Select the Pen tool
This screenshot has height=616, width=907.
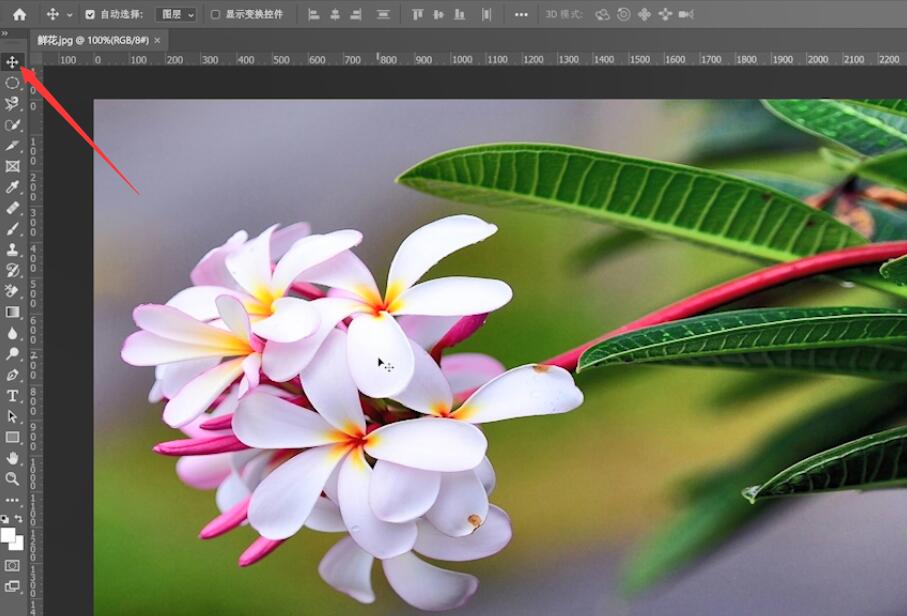pyautogui.click(x=12, y=375)
